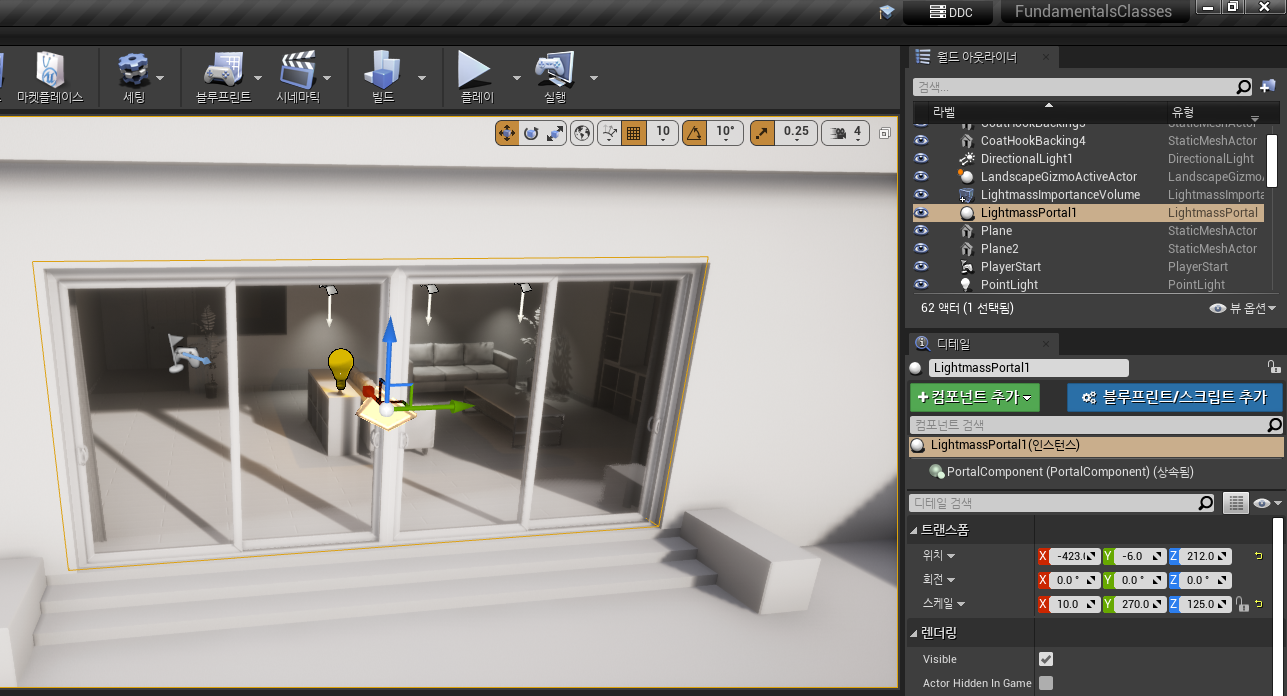1287x696 pixels.
Task: Enable Actor Hidden In Game checkbox
Action: (x=1046, y=683)
